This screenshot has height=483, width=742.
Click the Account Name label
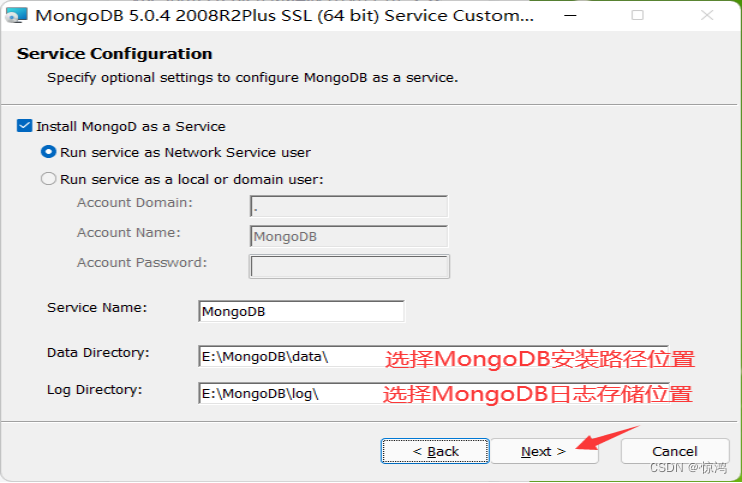click(129, 233)
